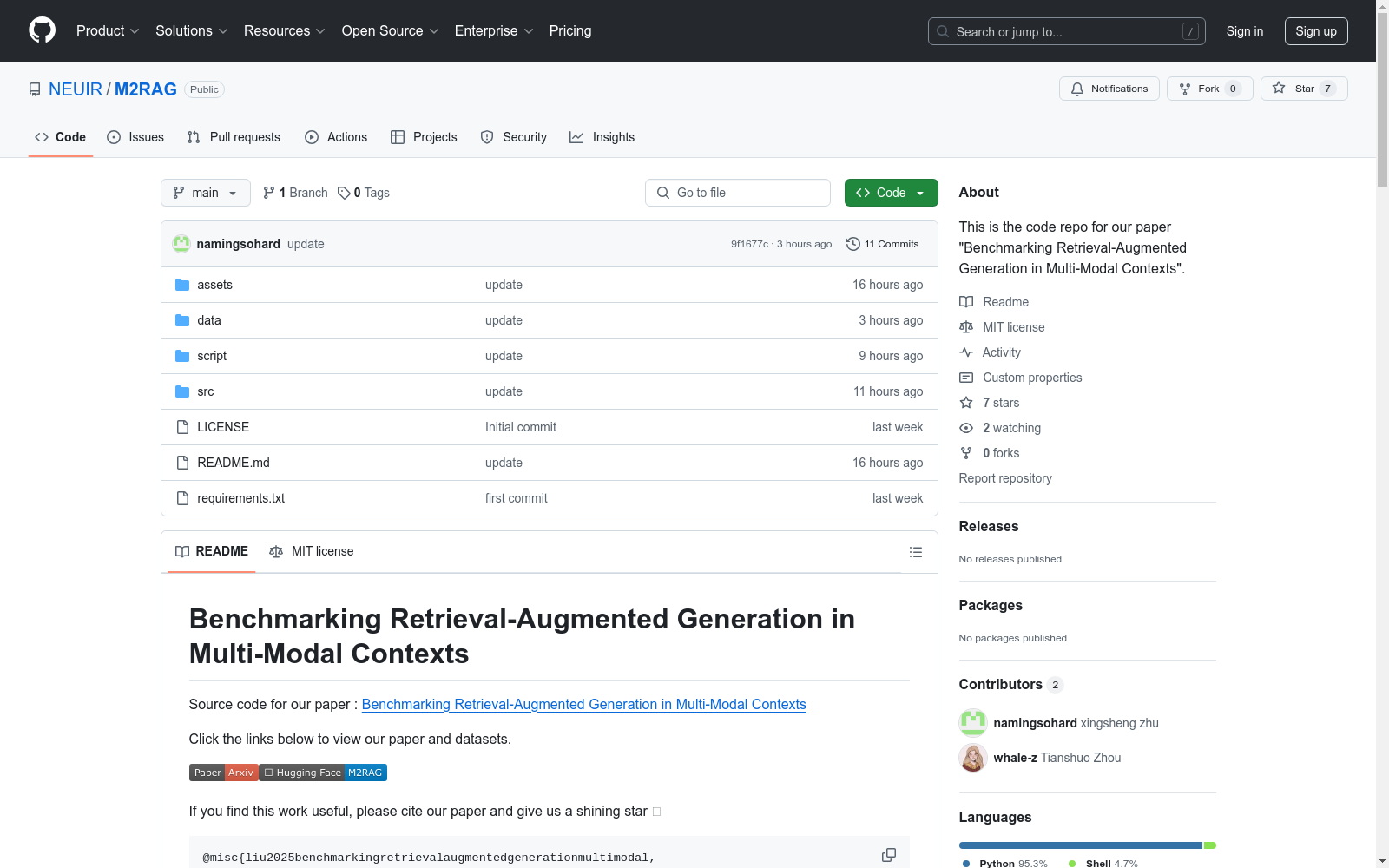
Task: Open the Activity link
Action: point(990,352)
